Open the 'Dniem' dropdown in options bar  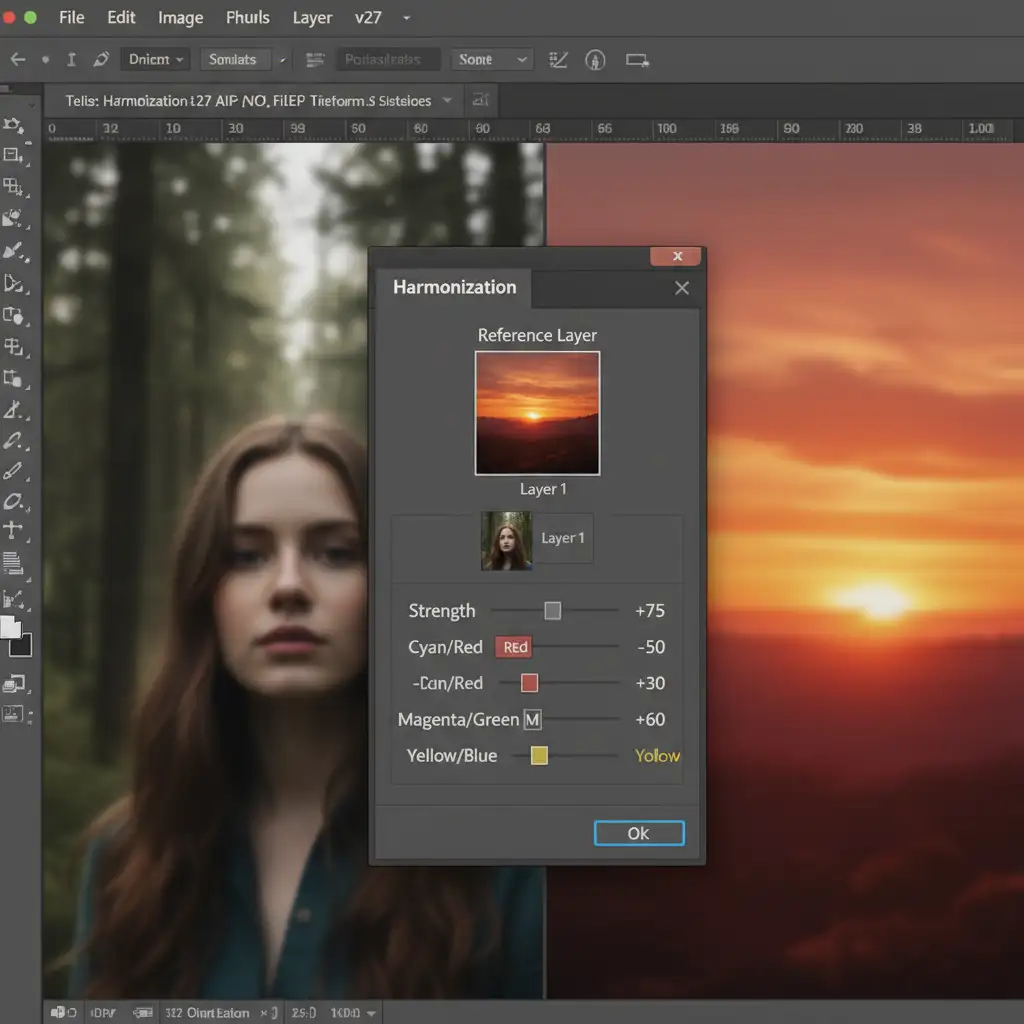pyautogui.click(x=156, y=60)
